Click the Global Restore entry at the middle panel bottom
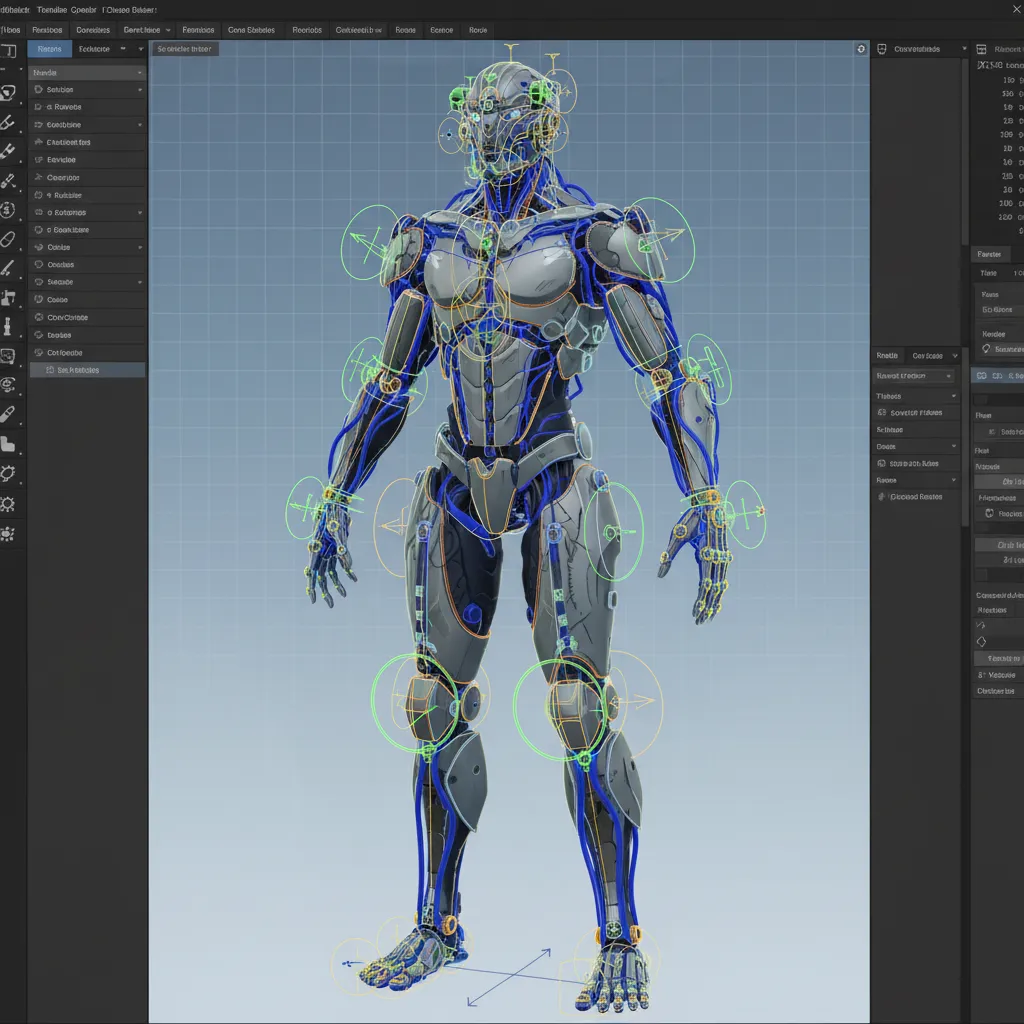Screen dimensions: 1024x1024 (916, 497)
